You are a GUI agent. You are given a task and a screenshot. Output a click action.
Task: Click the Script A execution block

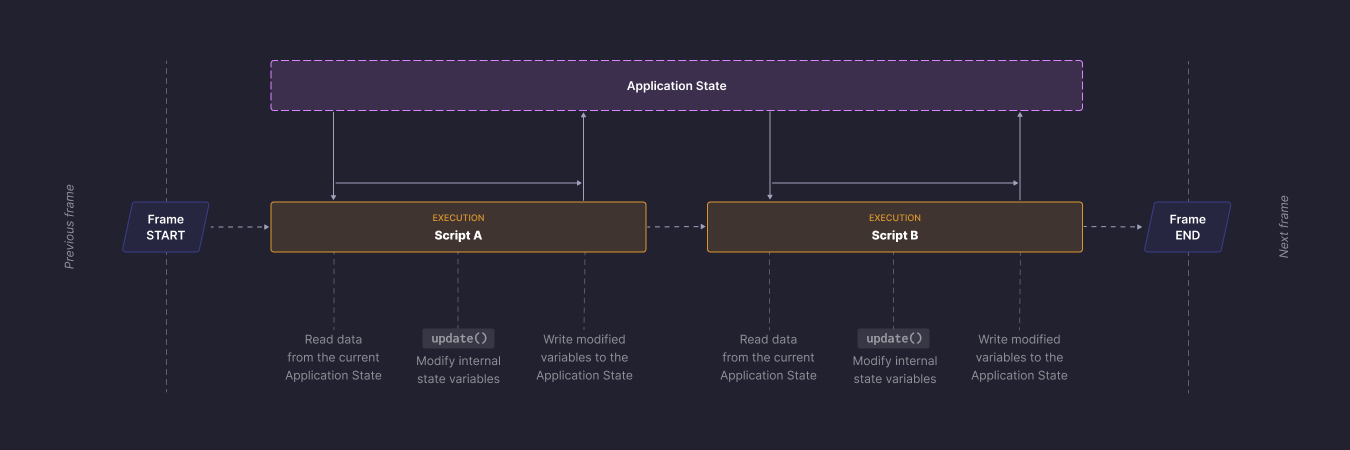pos(458,227)
